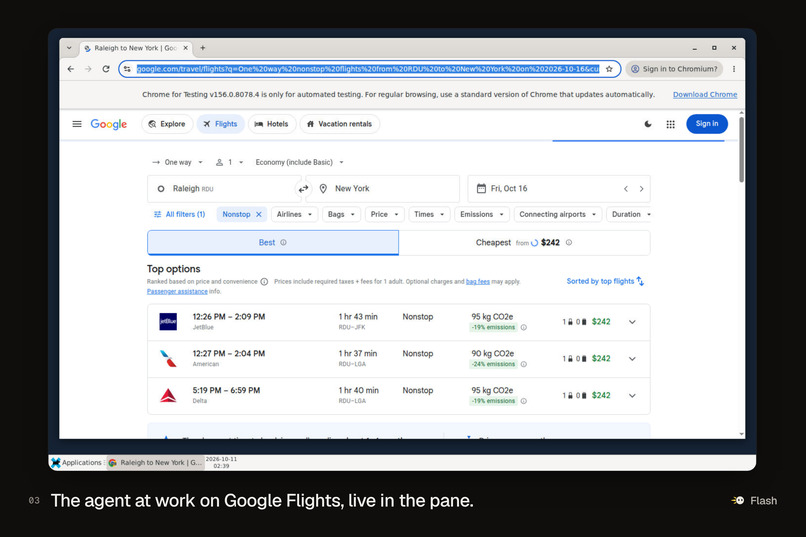The image size is (806, 537).
Task: Open the Price filter dropdown
Action: (x=384, y=214)
